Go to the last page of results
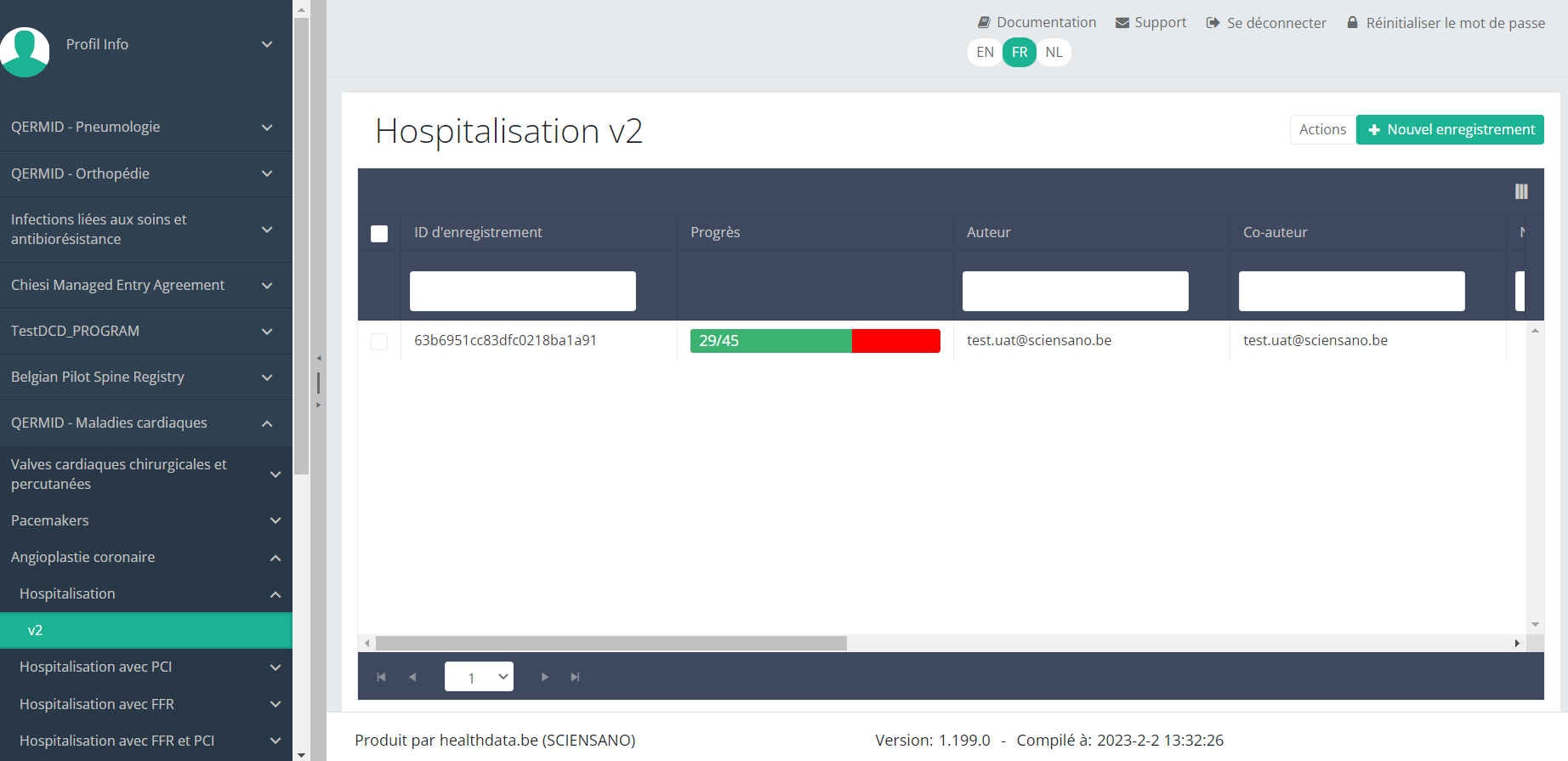Image resolution: width=1568 pixels, height=761 pixels. [x=575, y=677]
